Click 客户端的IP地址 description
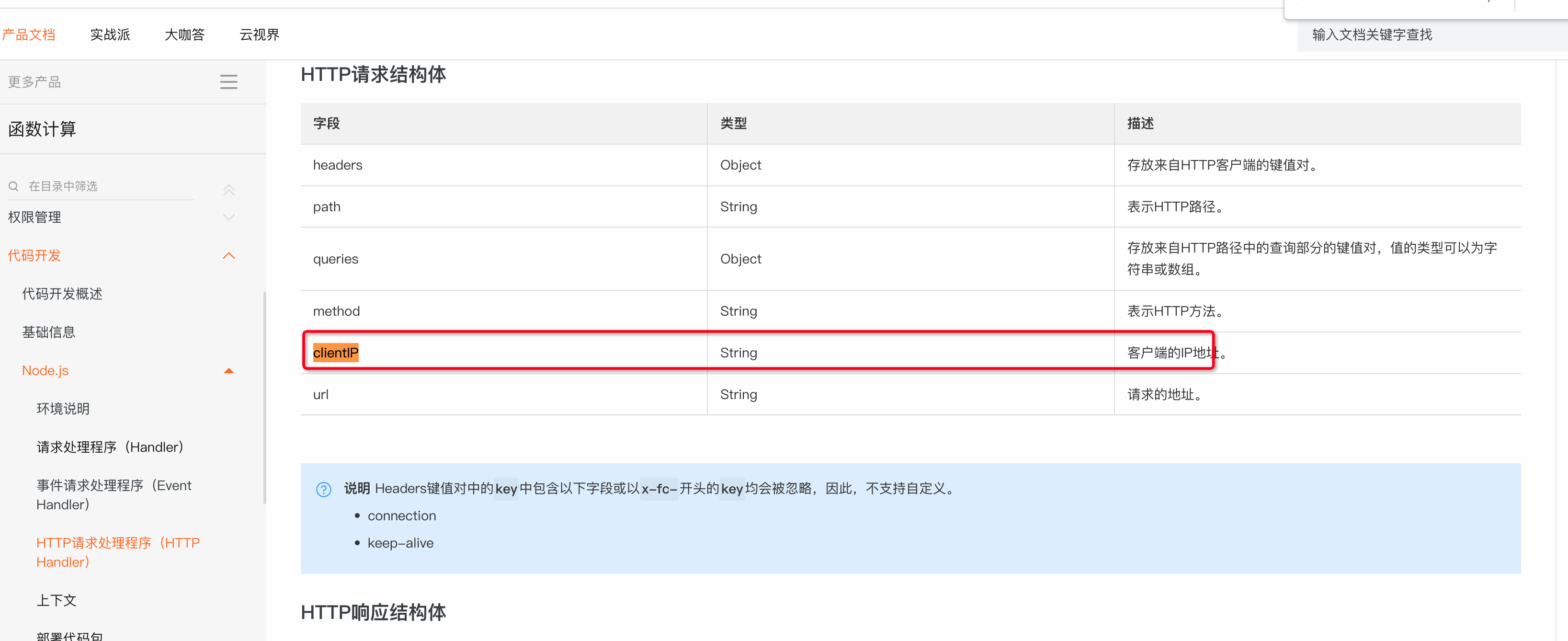1568x641 pixels. [1177, 353]
